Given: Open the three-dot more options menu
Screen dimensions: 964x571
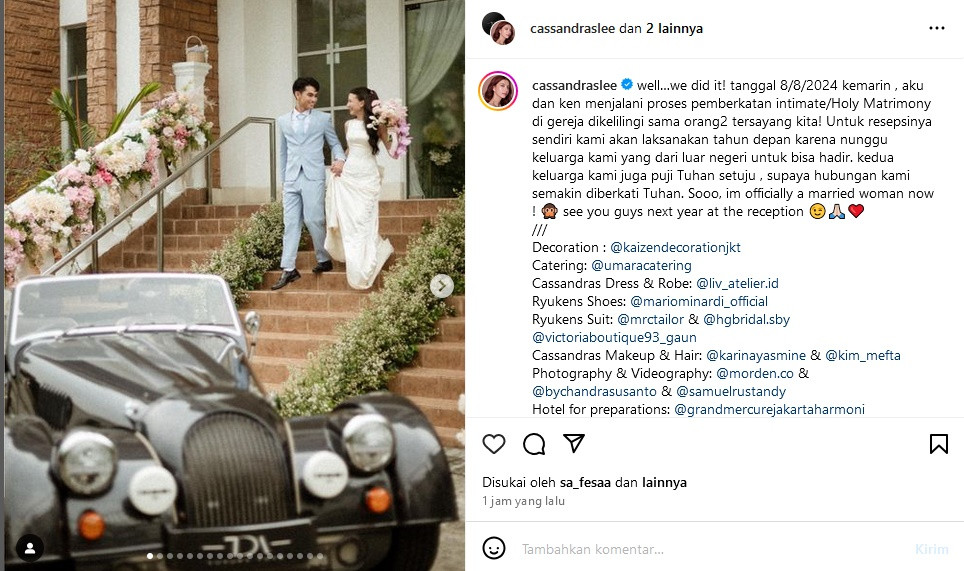Looking at the screenshot, I should (x=937, y=28).
